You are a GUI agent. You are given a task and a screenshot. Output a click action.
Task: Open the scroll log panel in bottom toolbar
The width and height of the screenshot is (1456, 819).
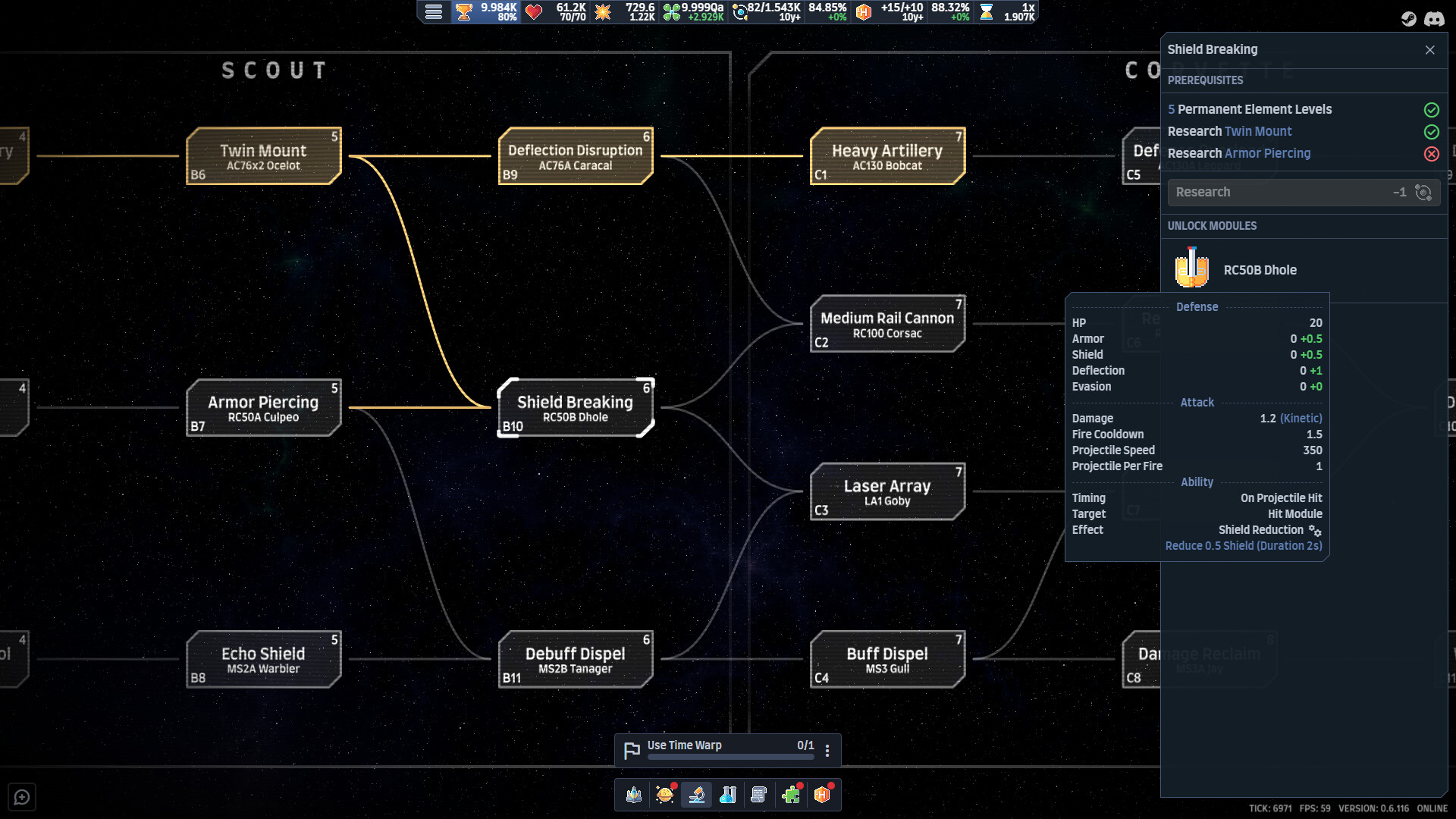tap(760, 795)
